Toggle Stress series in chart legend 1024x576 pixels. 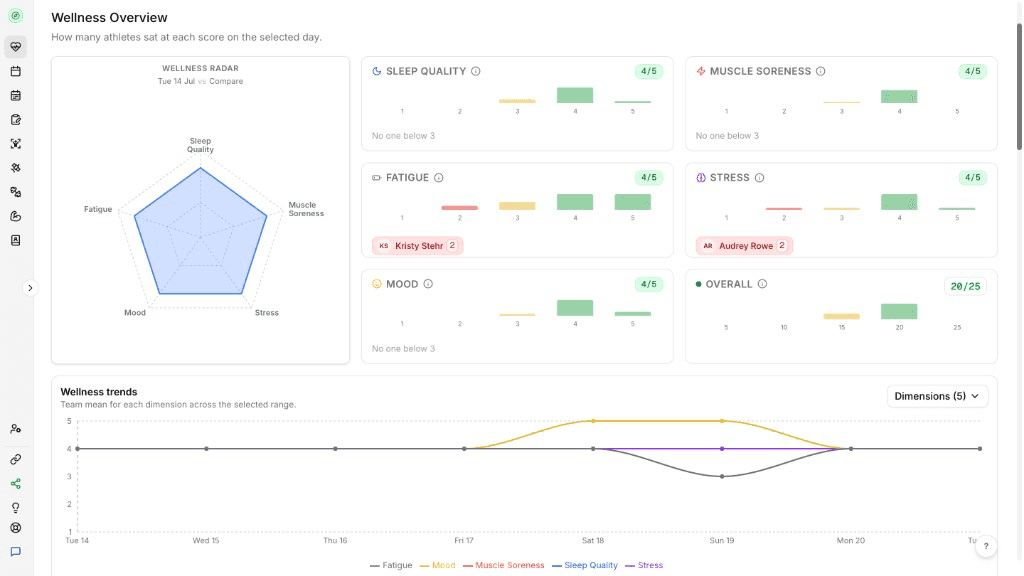pos(644,566)
